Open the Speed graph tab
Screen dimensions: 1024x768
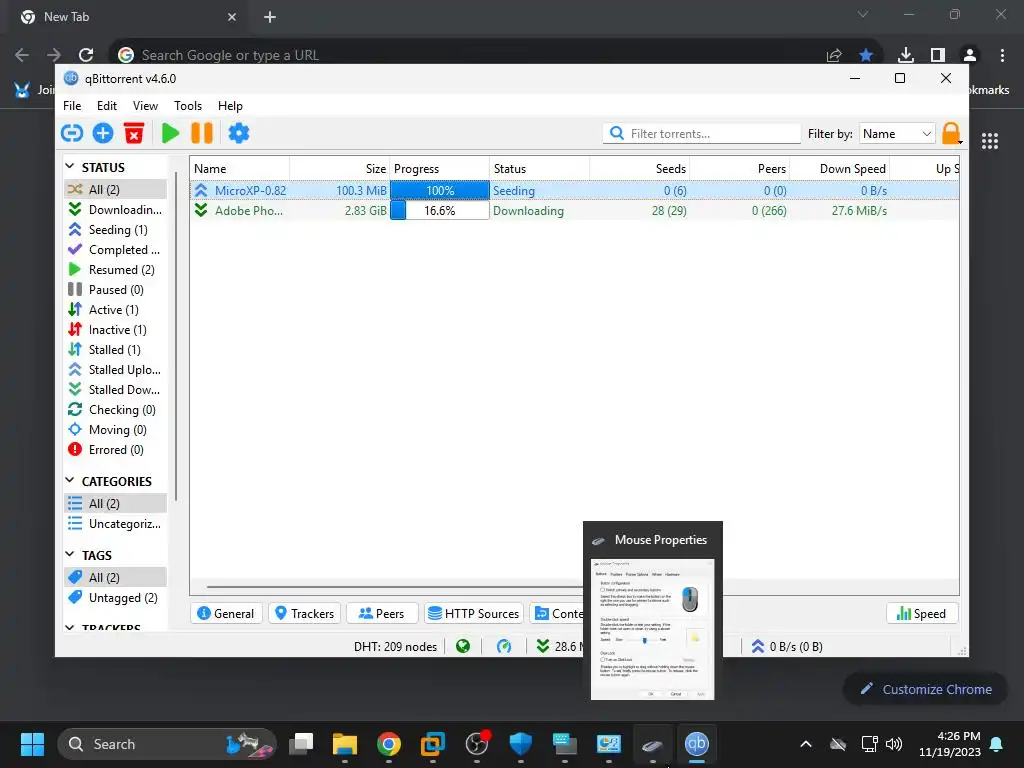point(921,613)
